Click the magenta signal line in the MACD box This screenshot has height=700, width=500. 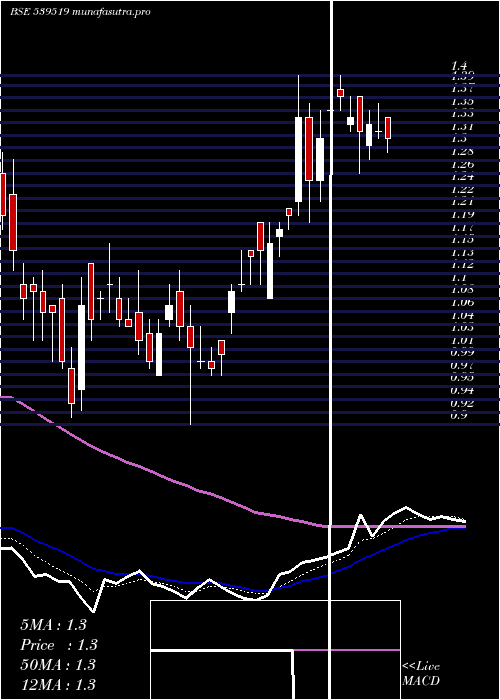(x=347, y=650)
